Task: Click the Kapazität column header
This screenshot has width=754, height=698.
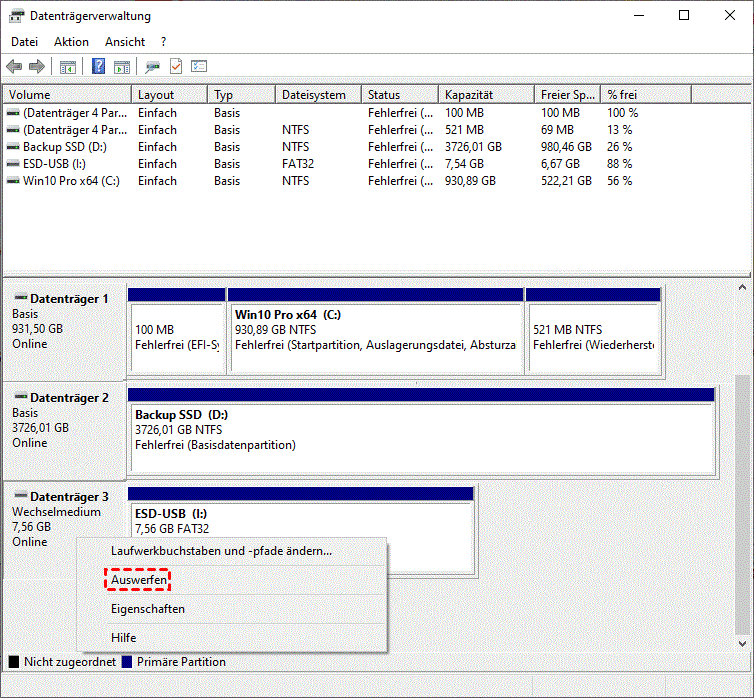Action: (470, 95)
